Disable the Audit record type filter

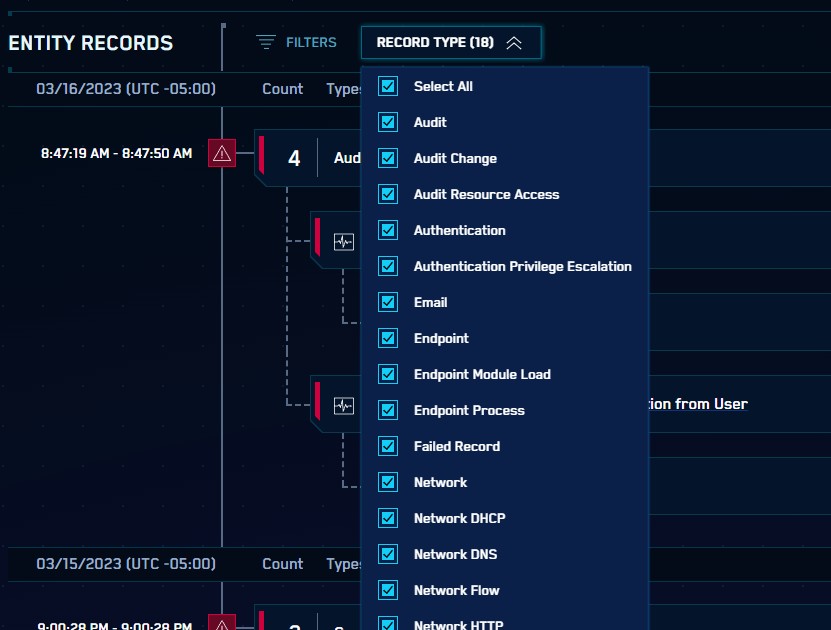[x=387, y=122]
